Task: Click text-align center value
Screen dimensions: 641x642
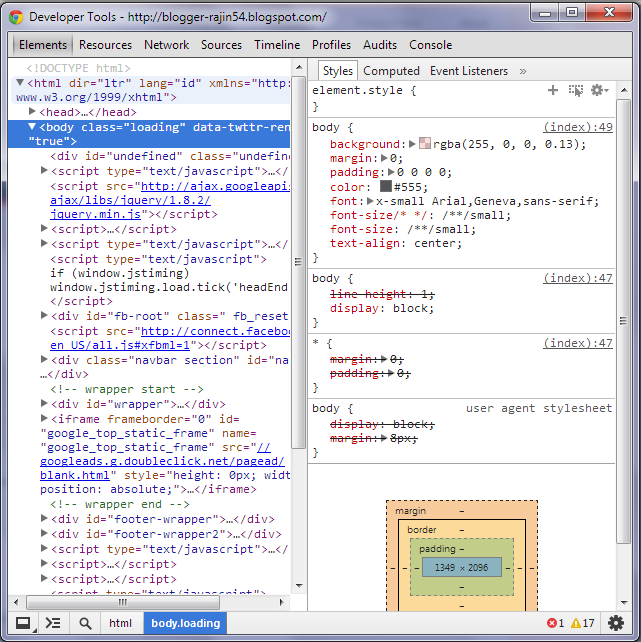Action: point(437,243)
